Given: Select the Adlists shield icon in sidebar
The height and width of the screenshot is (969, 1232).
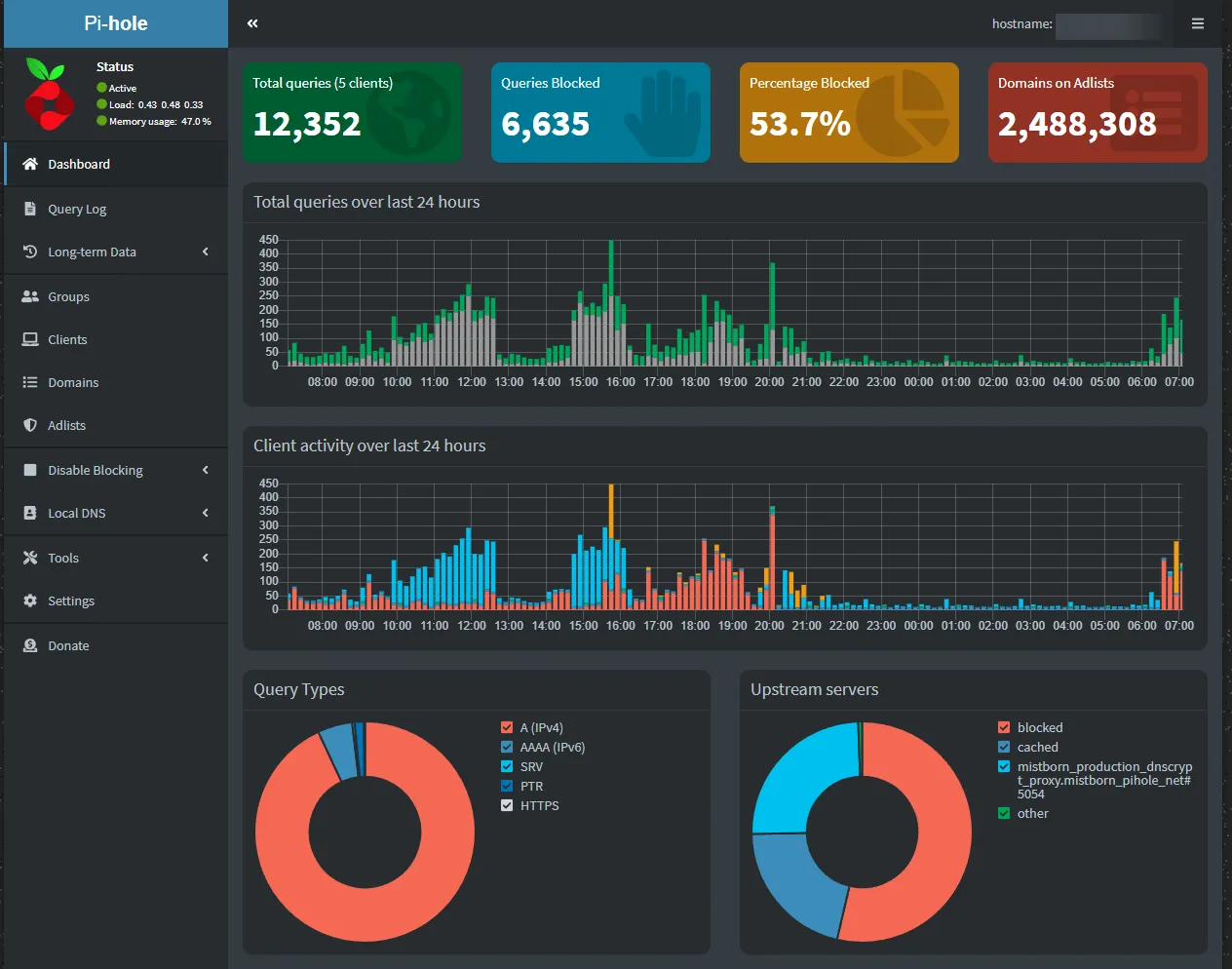Looking at the screenshot, I should 30,425.
